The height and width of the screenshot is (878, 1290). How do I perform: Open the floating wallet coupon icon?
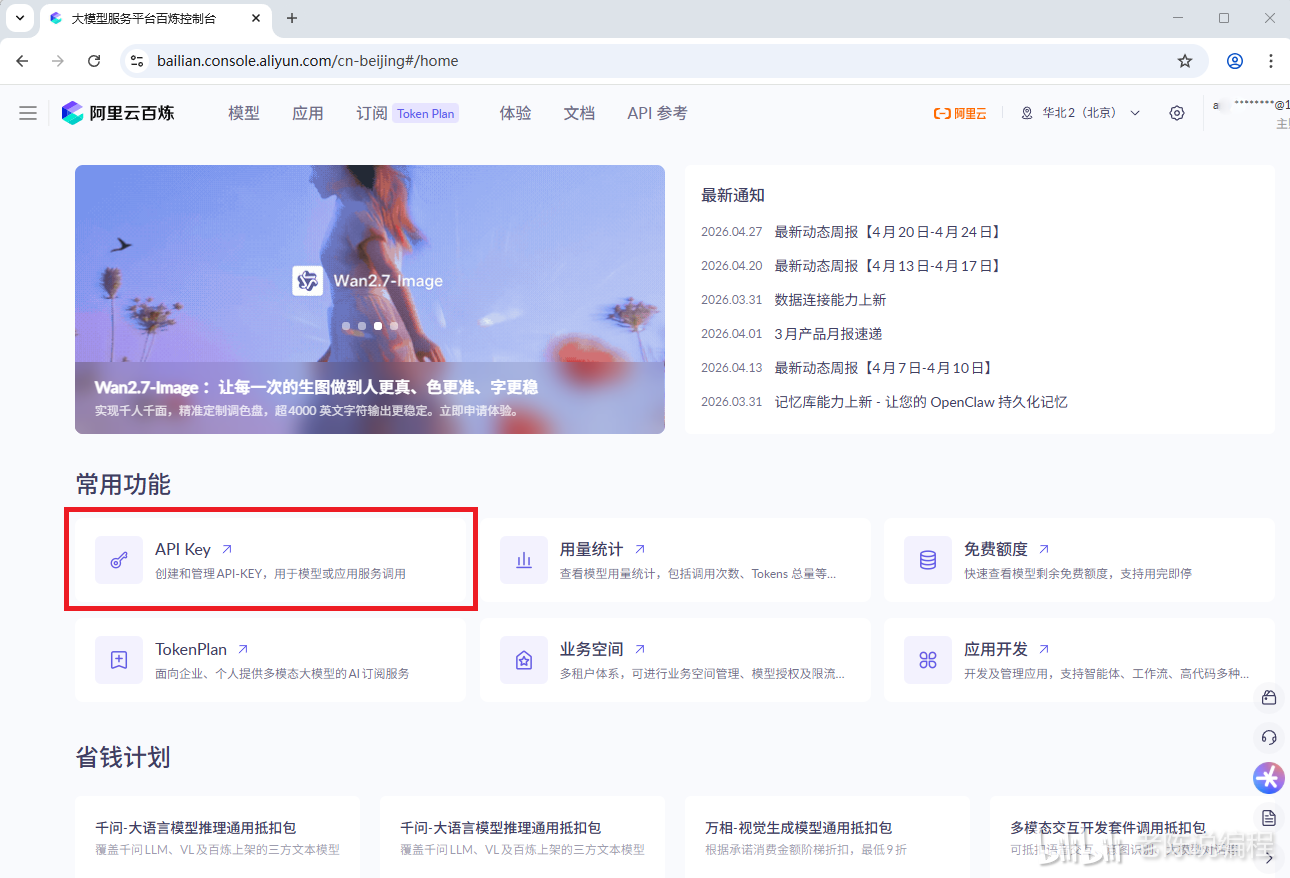(x=1269, y=697)
